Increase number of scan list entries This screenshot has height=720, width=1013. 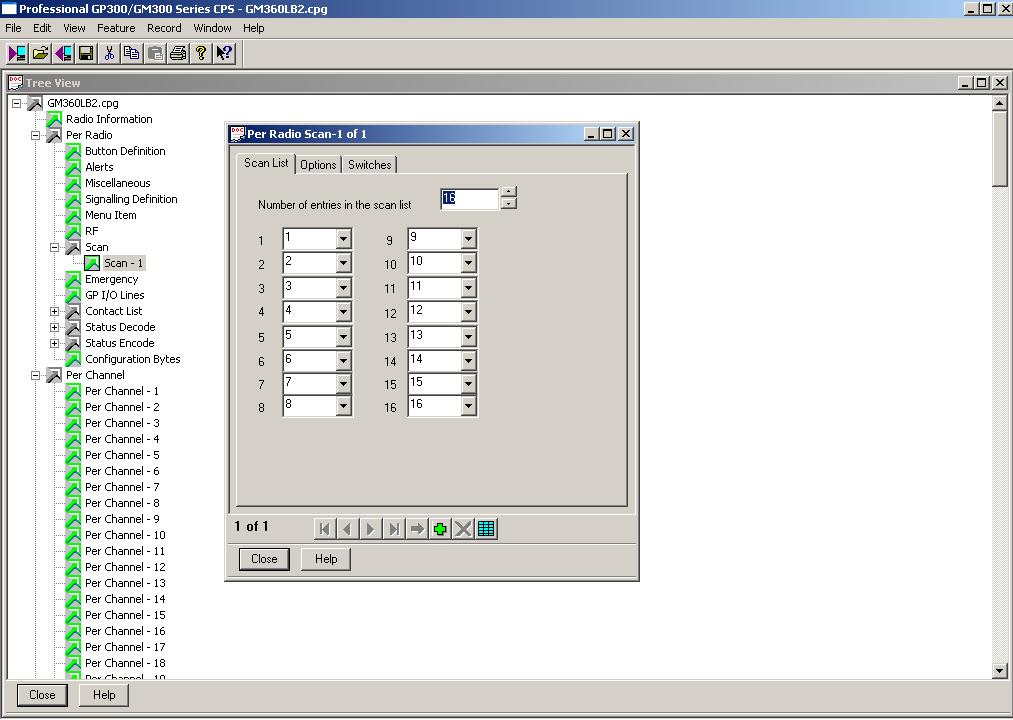[x=509, y=192]
